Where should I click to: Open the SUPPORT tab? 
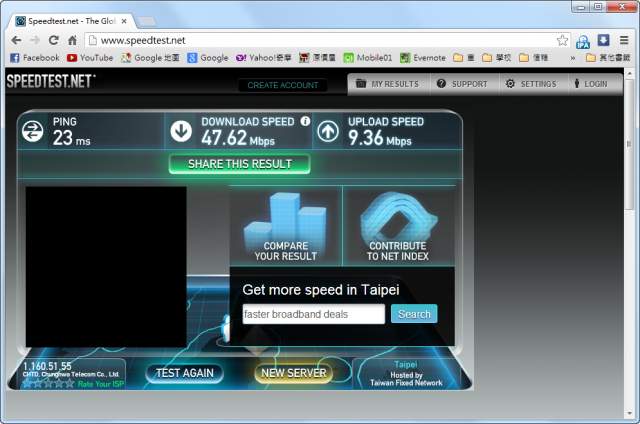(462, 84)
